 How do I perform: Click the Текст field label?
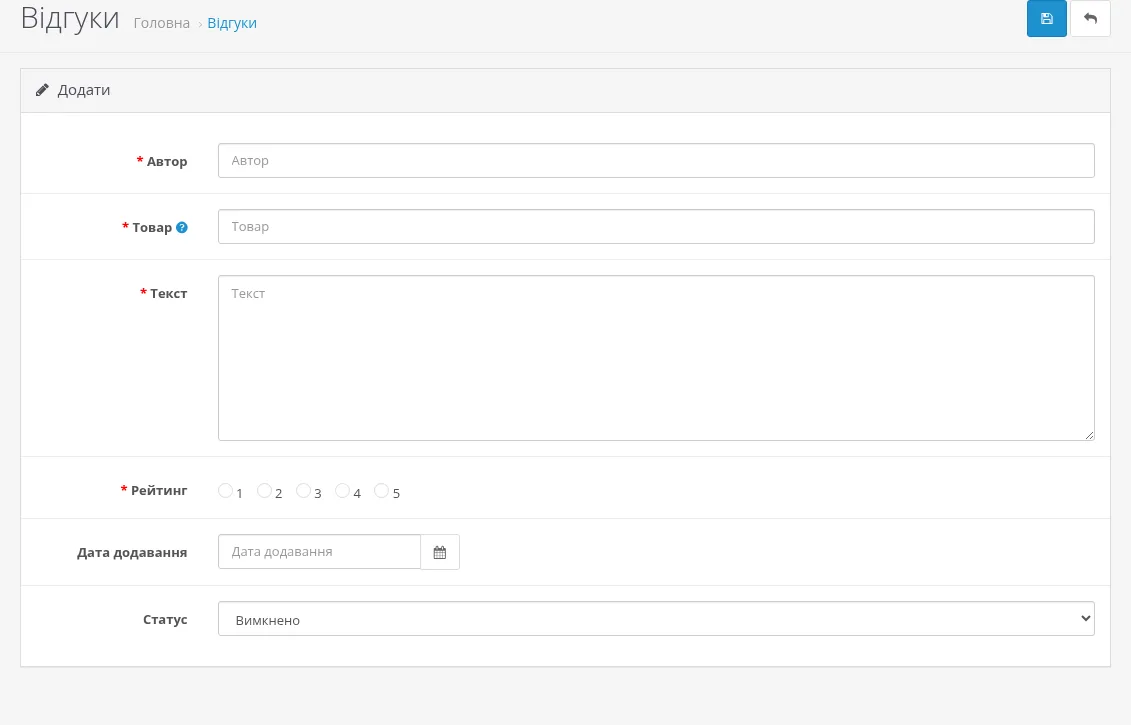tap(168, 294)
